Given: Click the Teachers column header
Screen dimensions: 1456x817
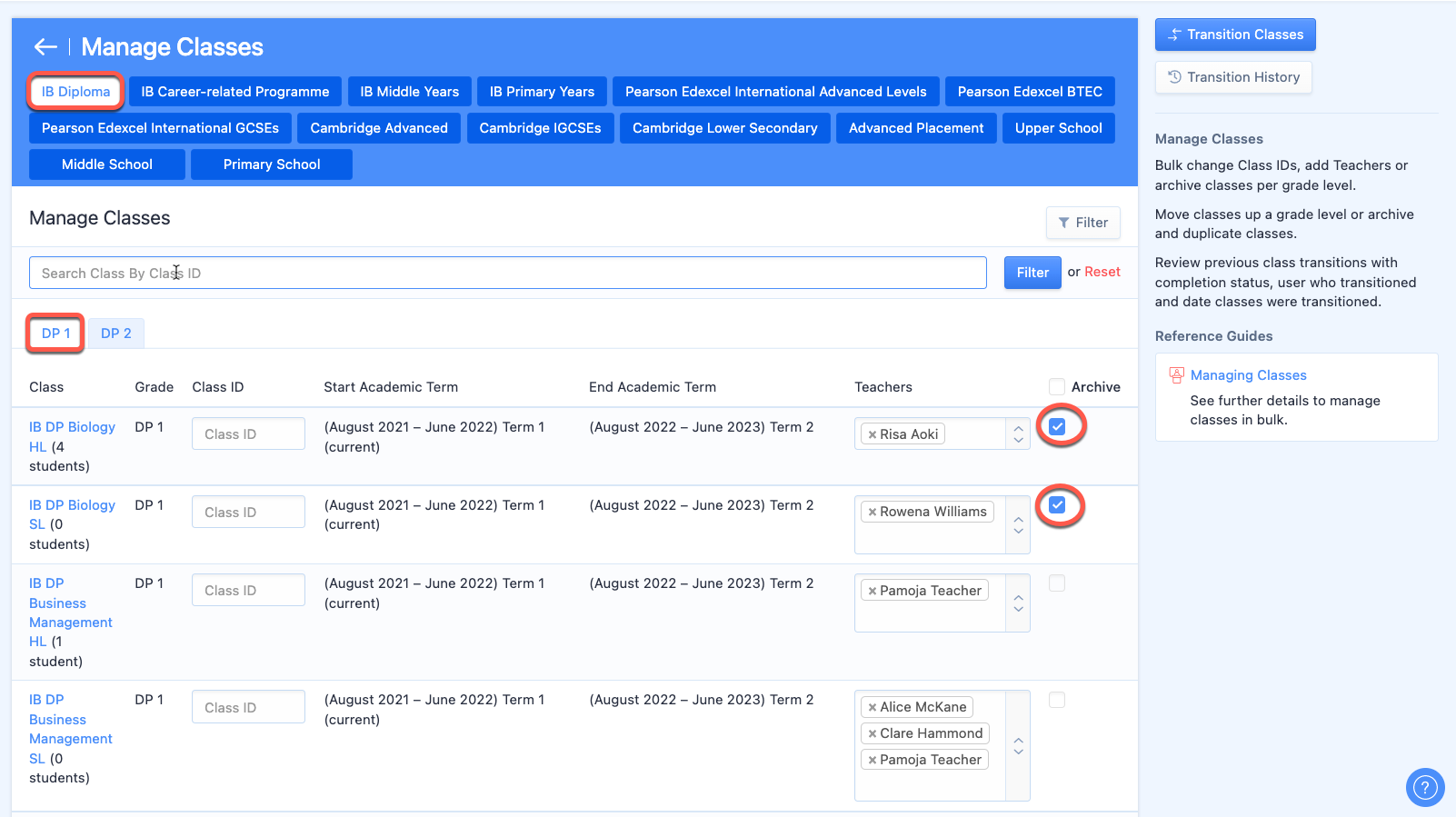Looking at the screenshot, I should click(883, 387).
